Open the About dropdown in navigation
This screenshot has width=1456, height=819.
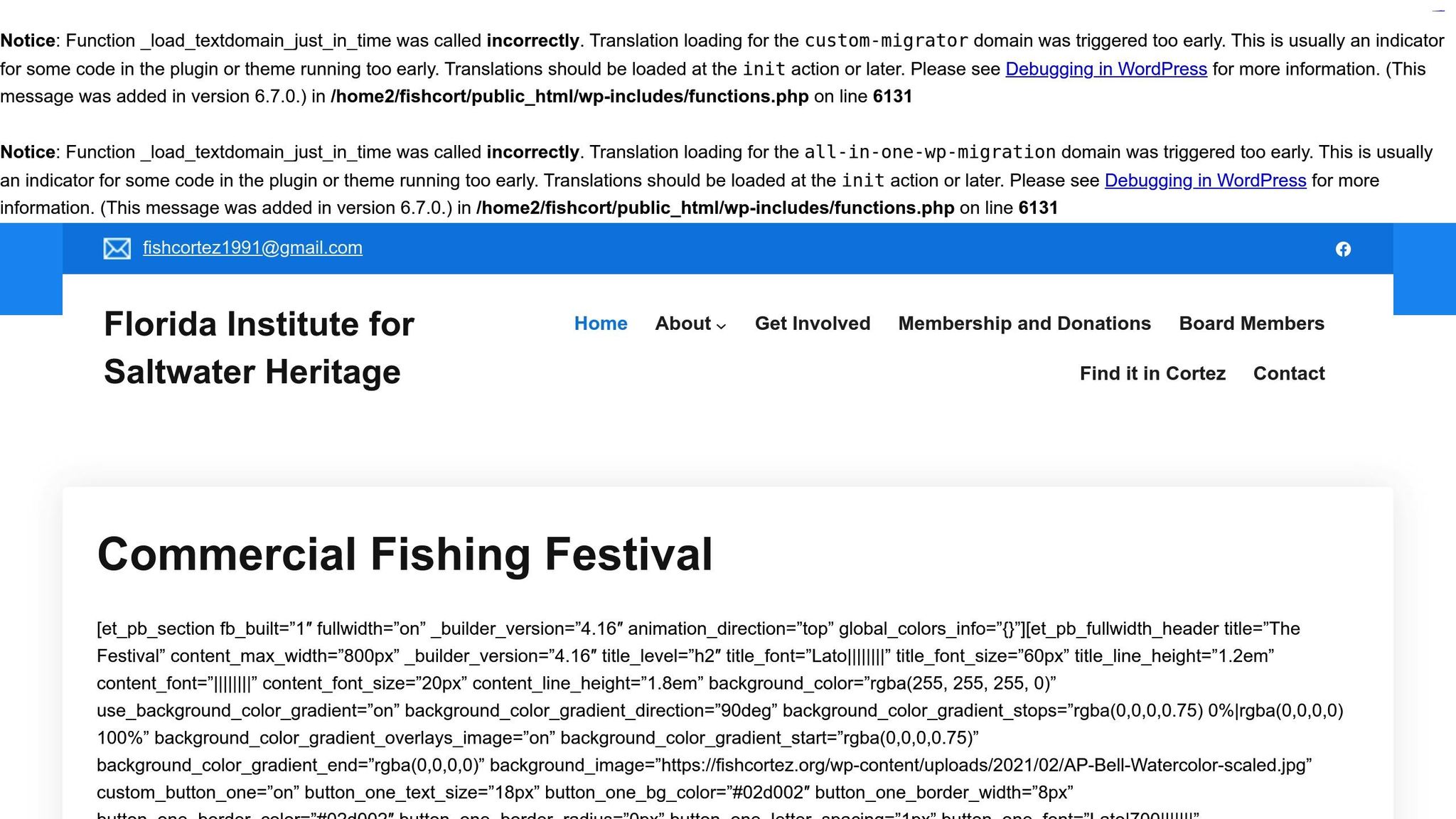click(x=682, y=323)
